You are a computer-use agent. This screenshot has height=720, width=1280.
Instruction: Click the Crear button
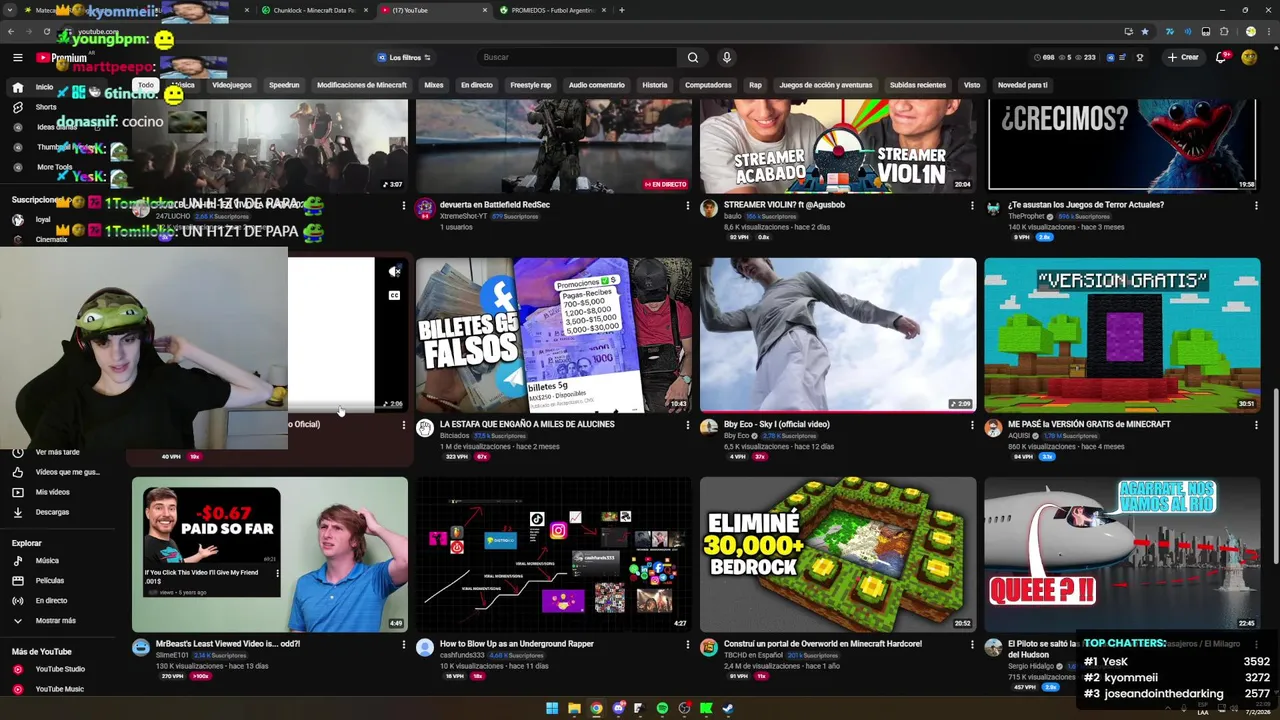coord(1182,57)
